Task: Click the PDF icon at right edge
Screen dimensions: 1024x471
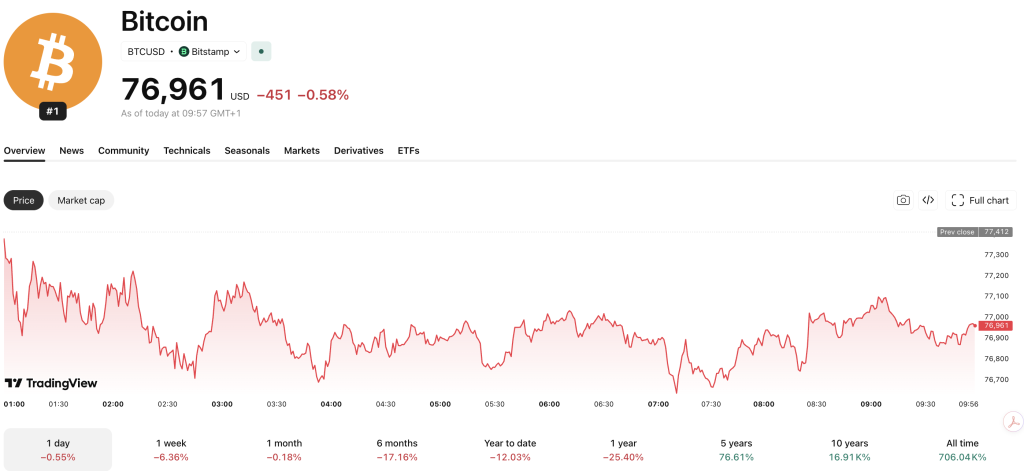Action: [1013, 421]
